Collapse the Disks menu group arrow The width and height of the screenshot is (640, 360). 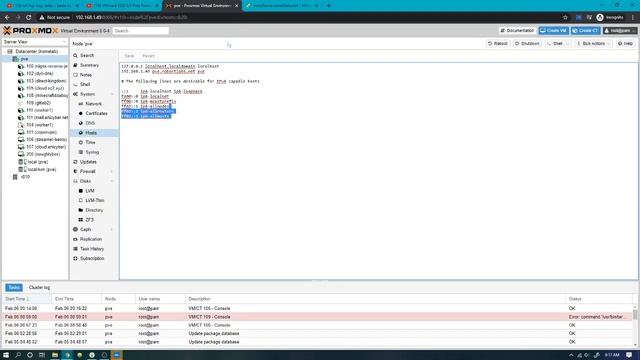(x=112, y=181)
